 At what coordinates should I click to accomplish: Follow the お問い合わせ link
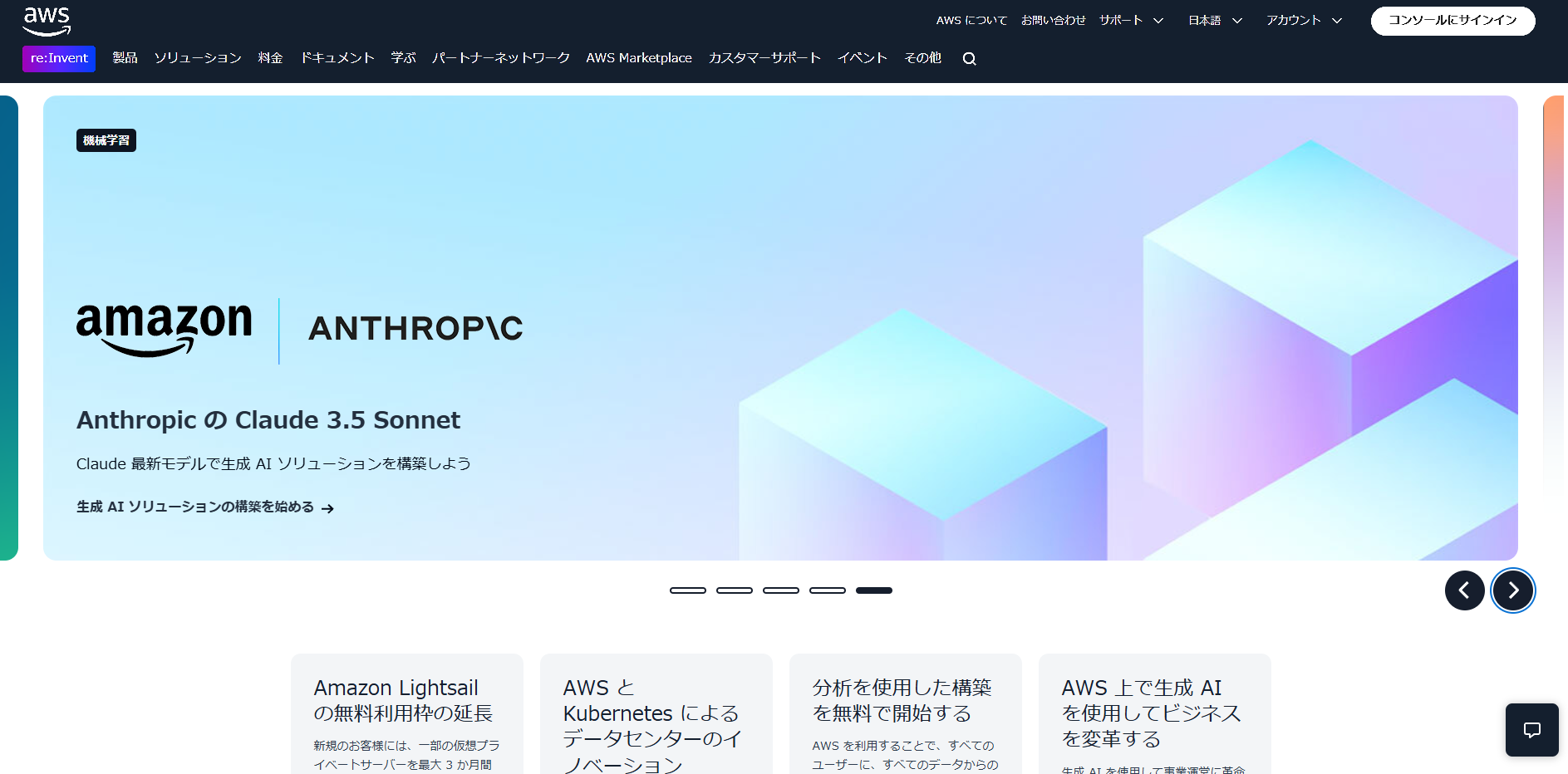coord(1053,20)
